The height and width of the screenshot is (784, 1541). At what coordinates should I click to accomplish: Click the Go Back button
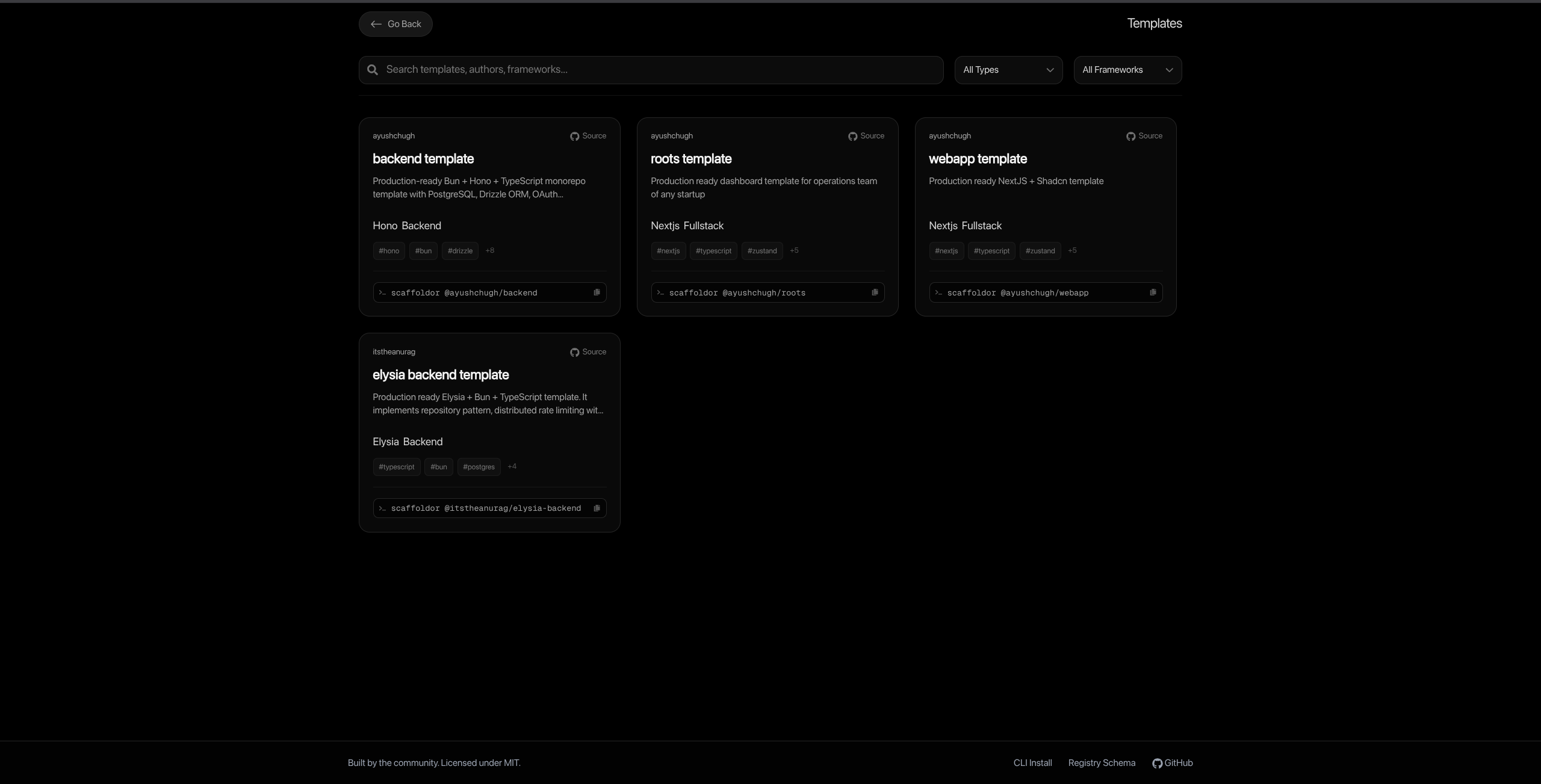coord(395,24)
